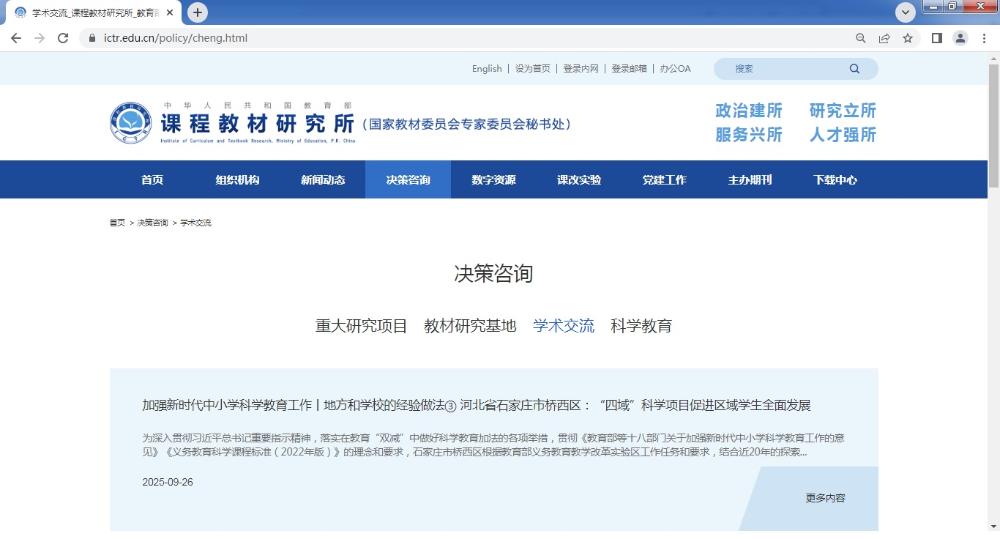
Task: Click the 更多内容 button
Action: pyautogui.click(x=825, y=498)
